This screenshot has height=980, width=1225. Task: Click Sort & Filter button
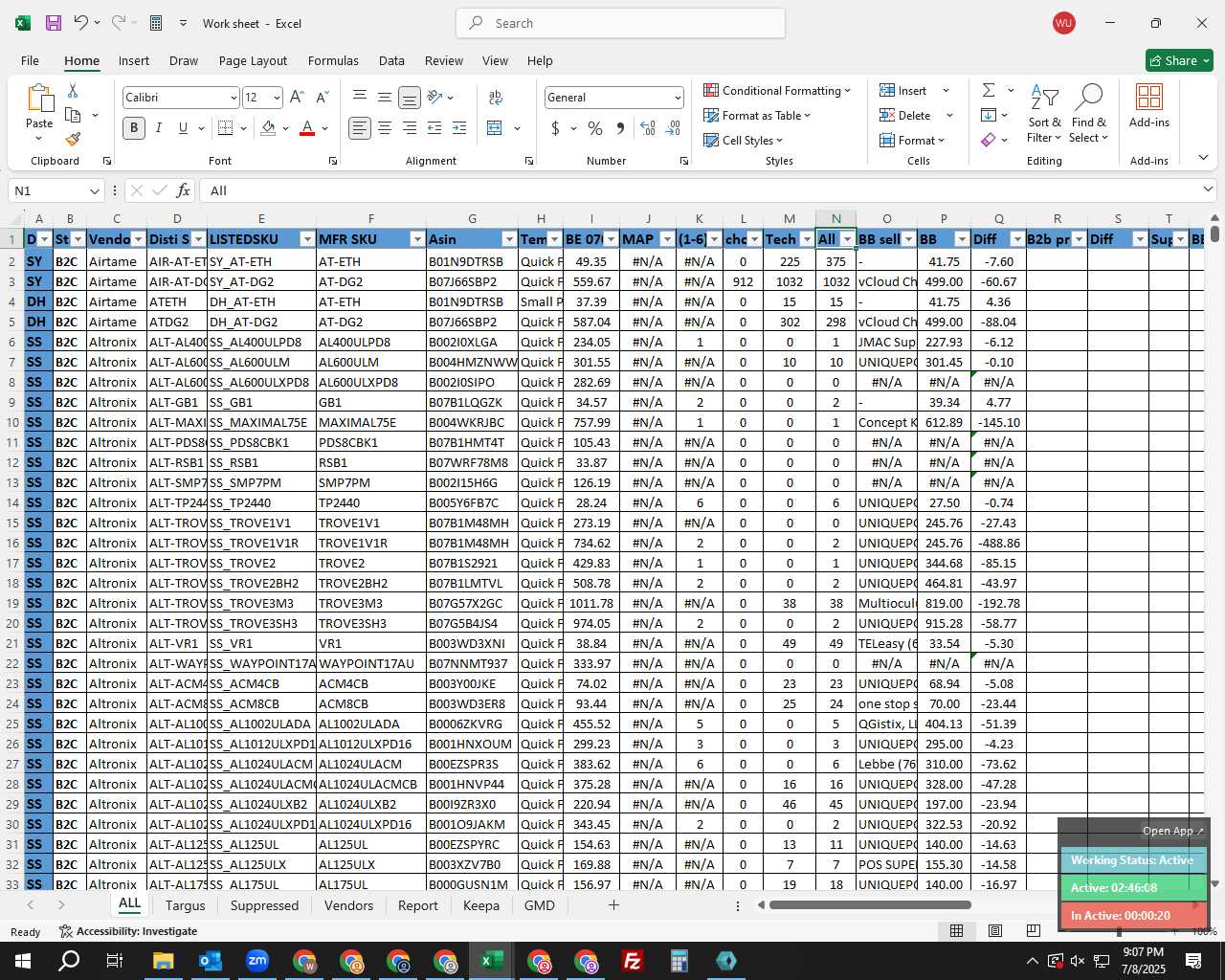click(x=1044, y=114)
